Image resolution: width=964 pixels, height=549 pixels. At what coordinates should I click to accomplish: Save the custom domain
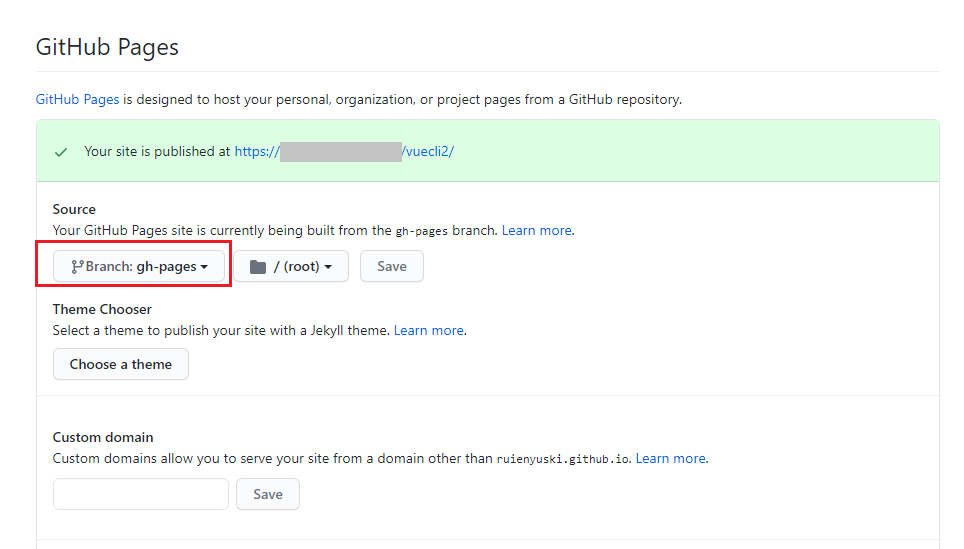pos(268,494)
